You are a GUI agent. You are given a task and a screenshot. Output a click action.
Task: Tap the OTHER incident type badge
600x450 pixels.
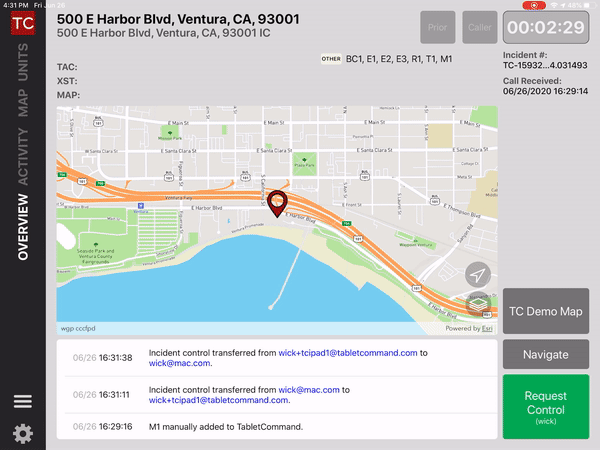330,59
